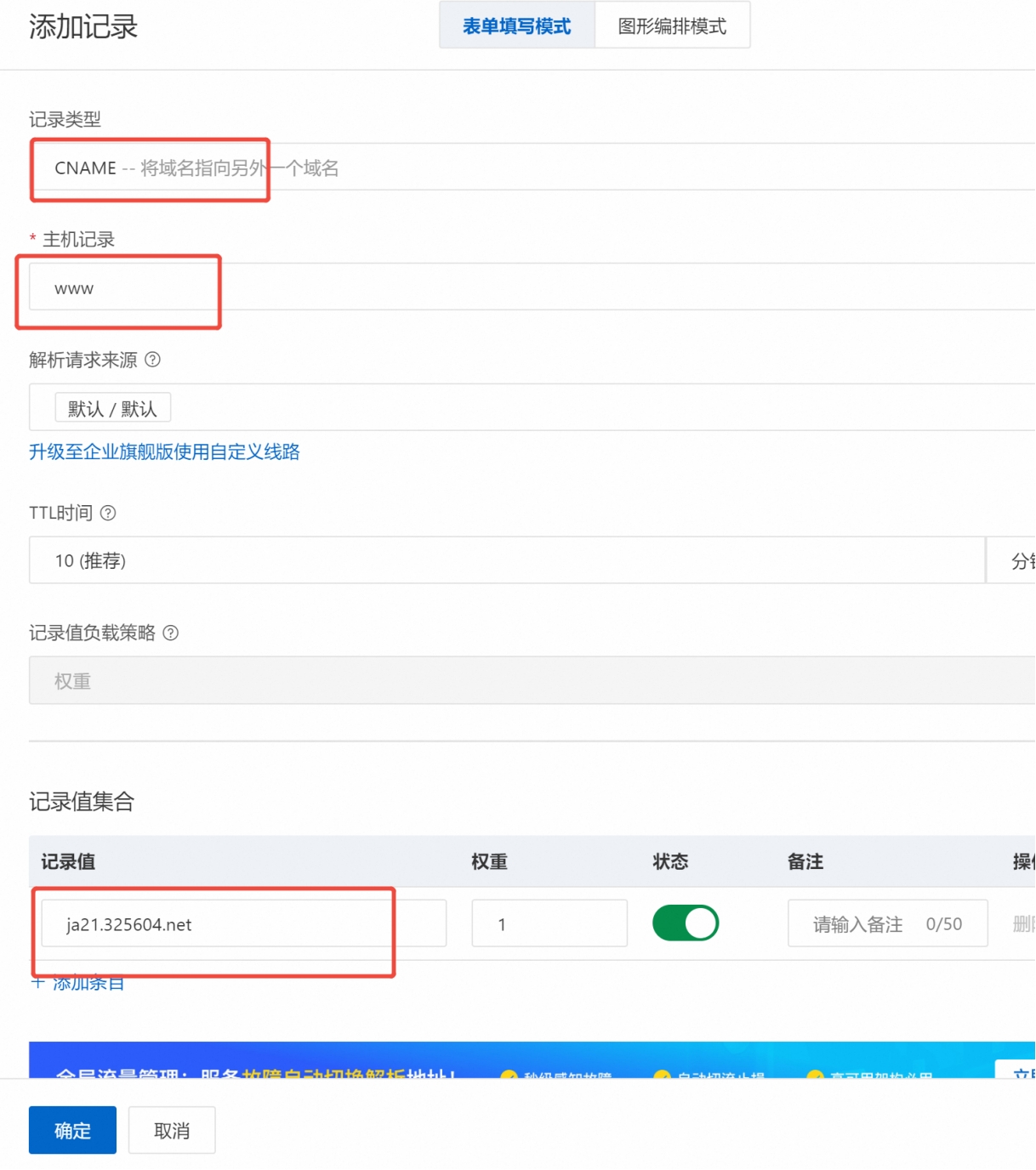Click the record value field ja21.325604.net
The height and width of the screenshot is (1170, 1036).
(x=243, y=924)
